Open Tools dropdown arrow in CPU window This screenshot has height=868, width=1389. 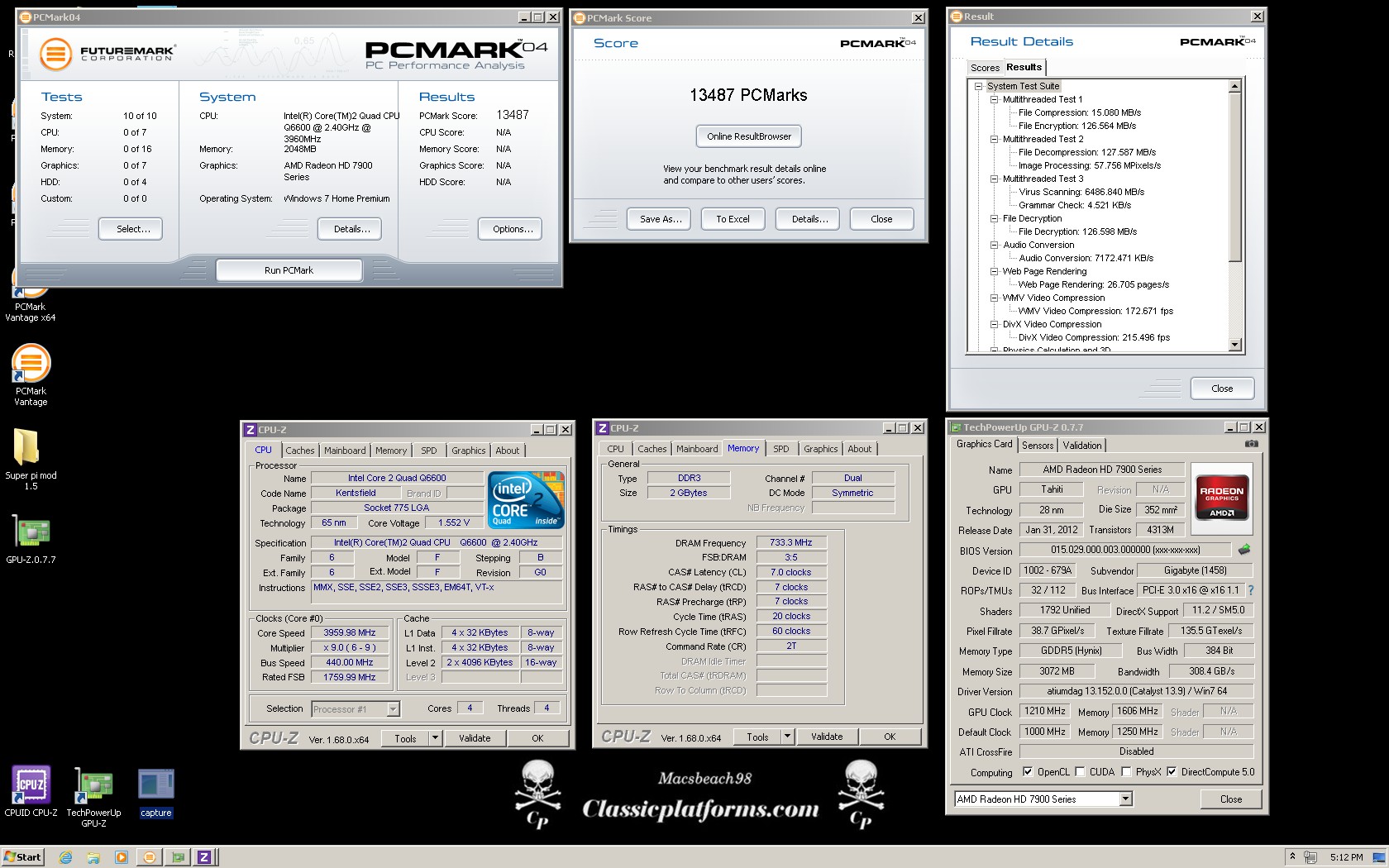tap(435, 738)
